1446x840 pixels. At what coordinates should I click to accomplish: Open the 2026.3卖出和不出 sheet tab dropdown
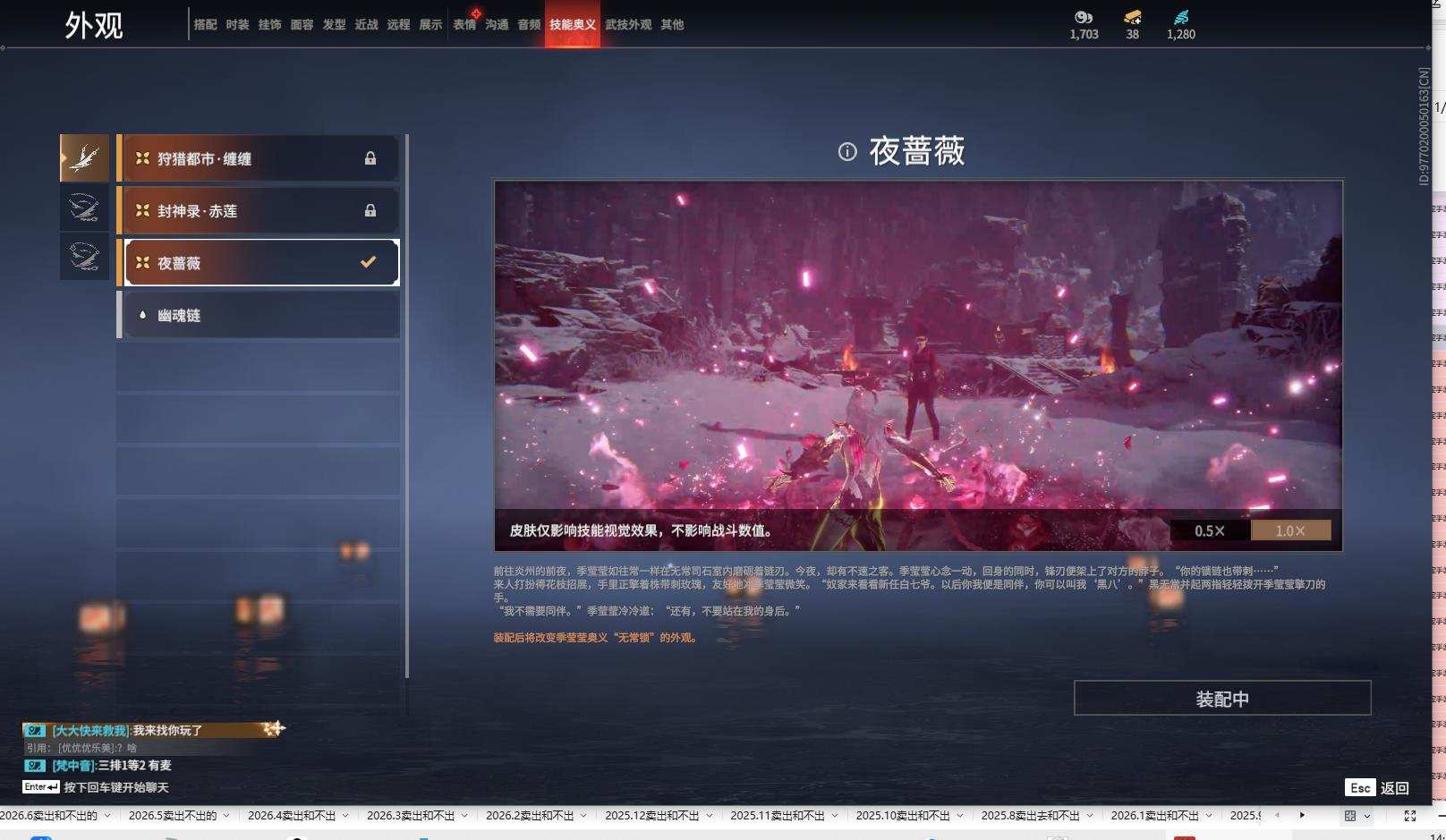pos(464,816)
